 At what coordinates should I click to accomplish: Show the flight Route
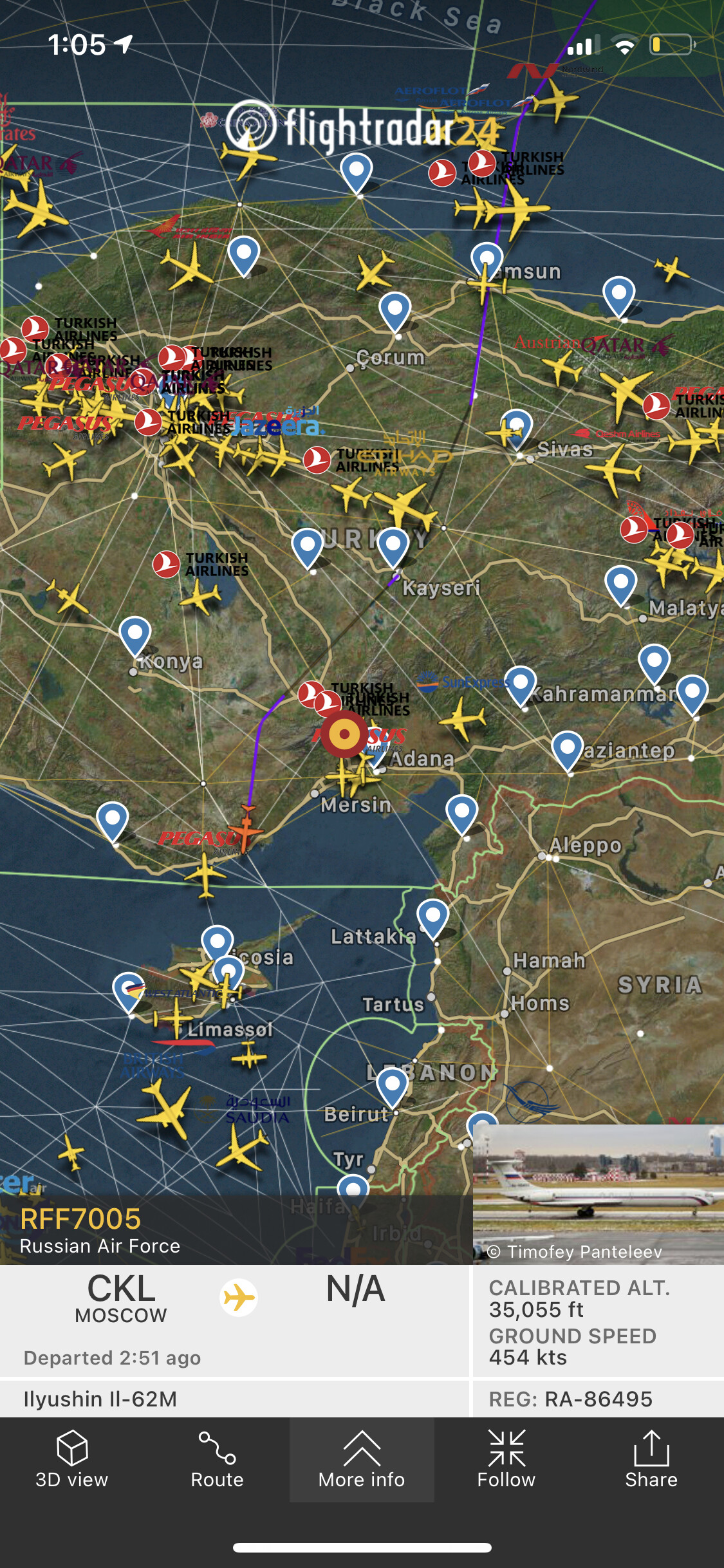click(x=217, y=1459)
